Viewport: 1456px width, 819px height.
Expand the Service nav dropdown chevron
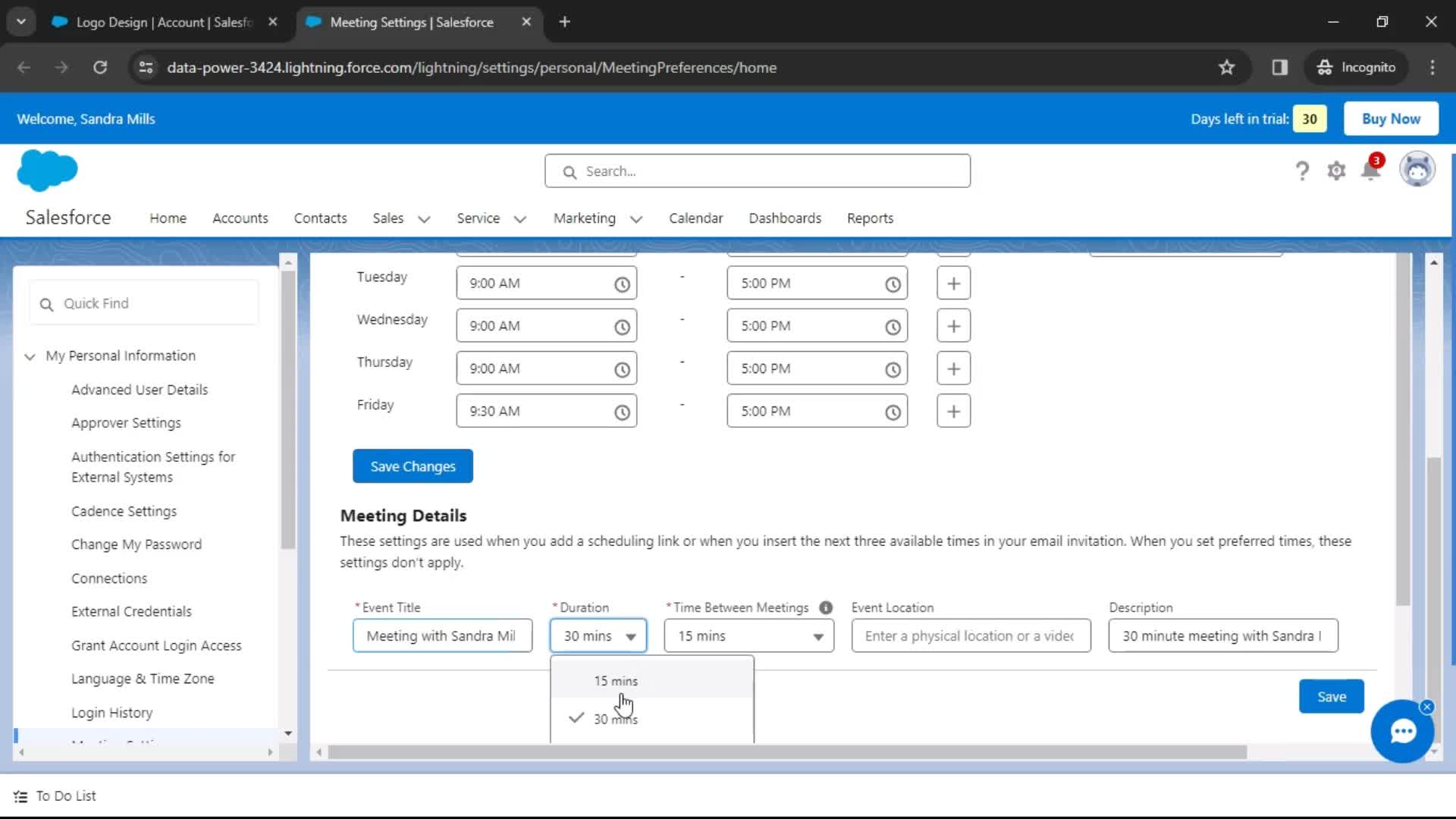tap(519, 219)
